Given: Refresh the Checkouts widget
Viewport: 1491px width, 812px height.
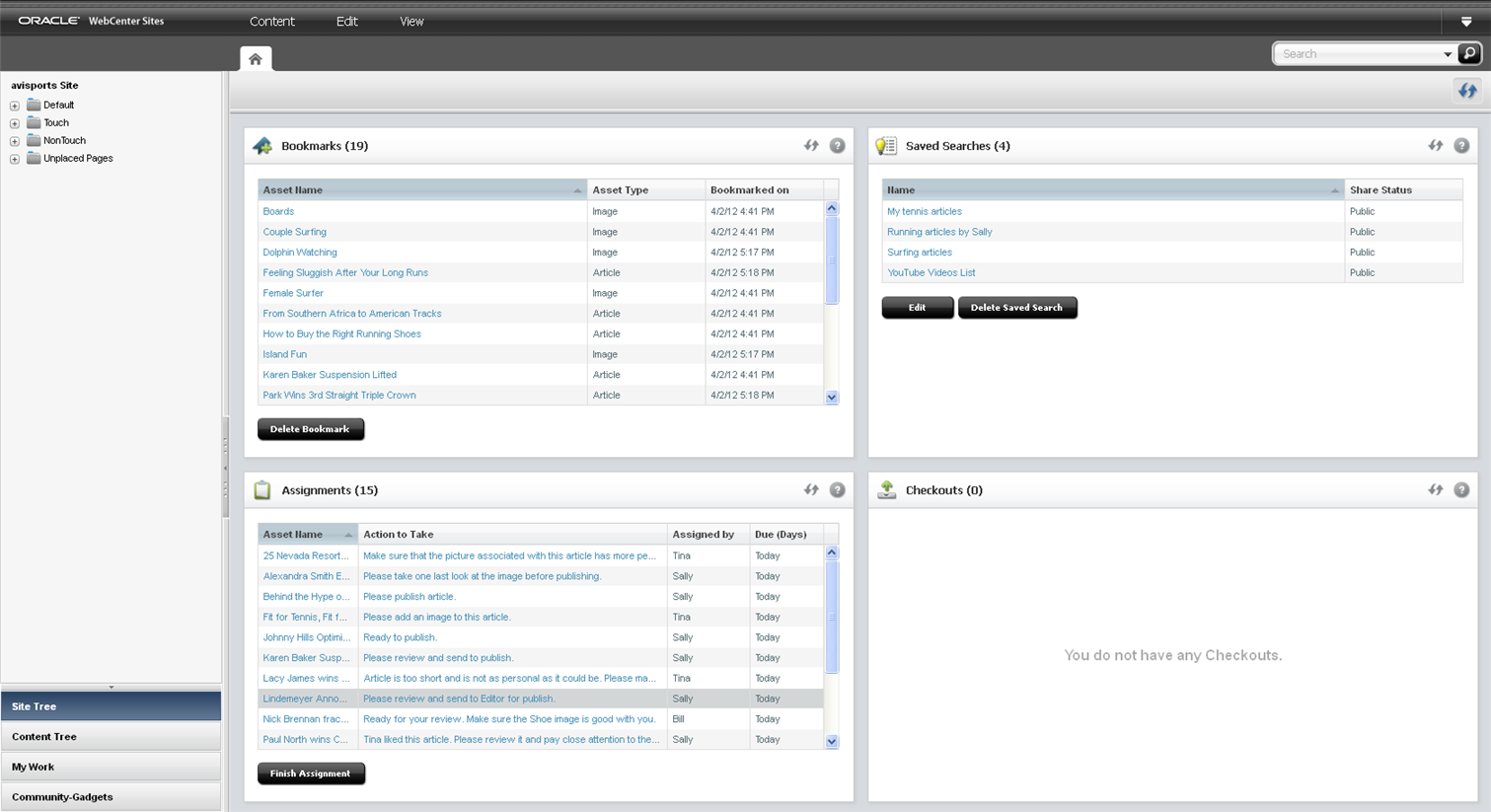Looking at the screenshot, I should coord(1436,489).
